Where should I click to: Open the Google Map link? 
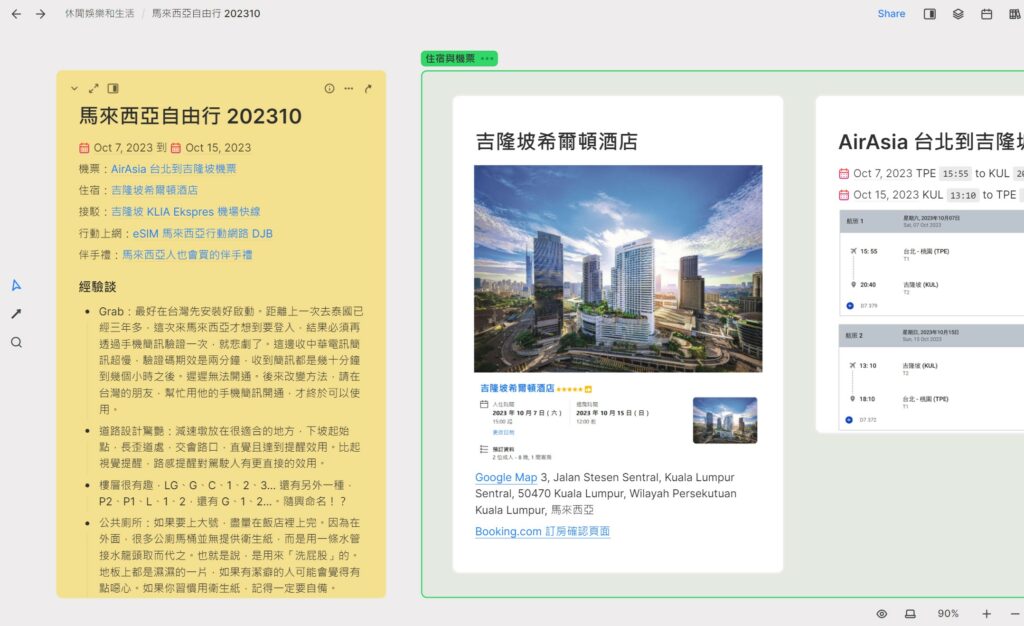[x=506, y=477]
